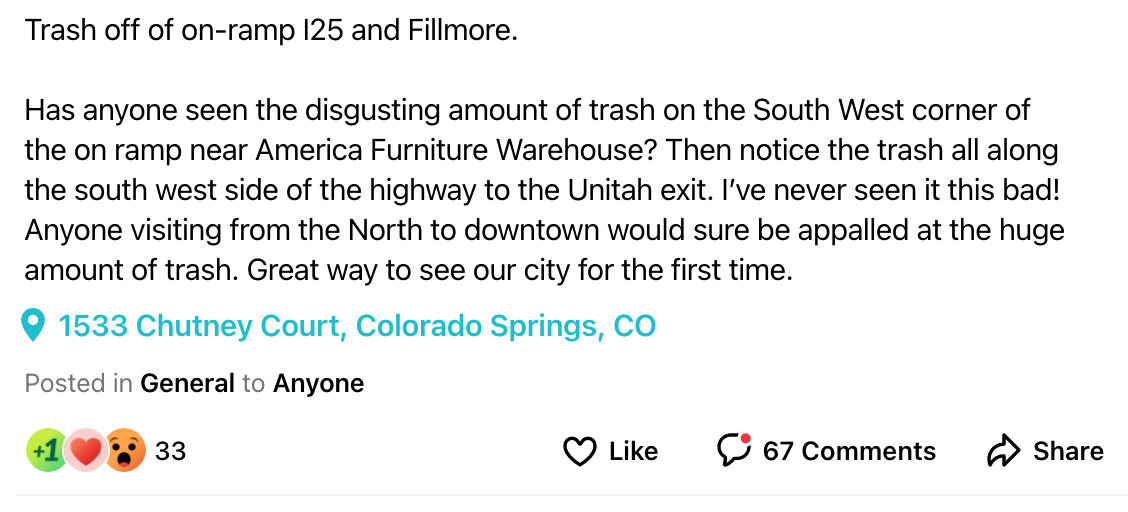Viewport: 1128px width, 512px height.
Task: Click the words "America Furniture Warehouse" in the post
Action: point(458,150)
